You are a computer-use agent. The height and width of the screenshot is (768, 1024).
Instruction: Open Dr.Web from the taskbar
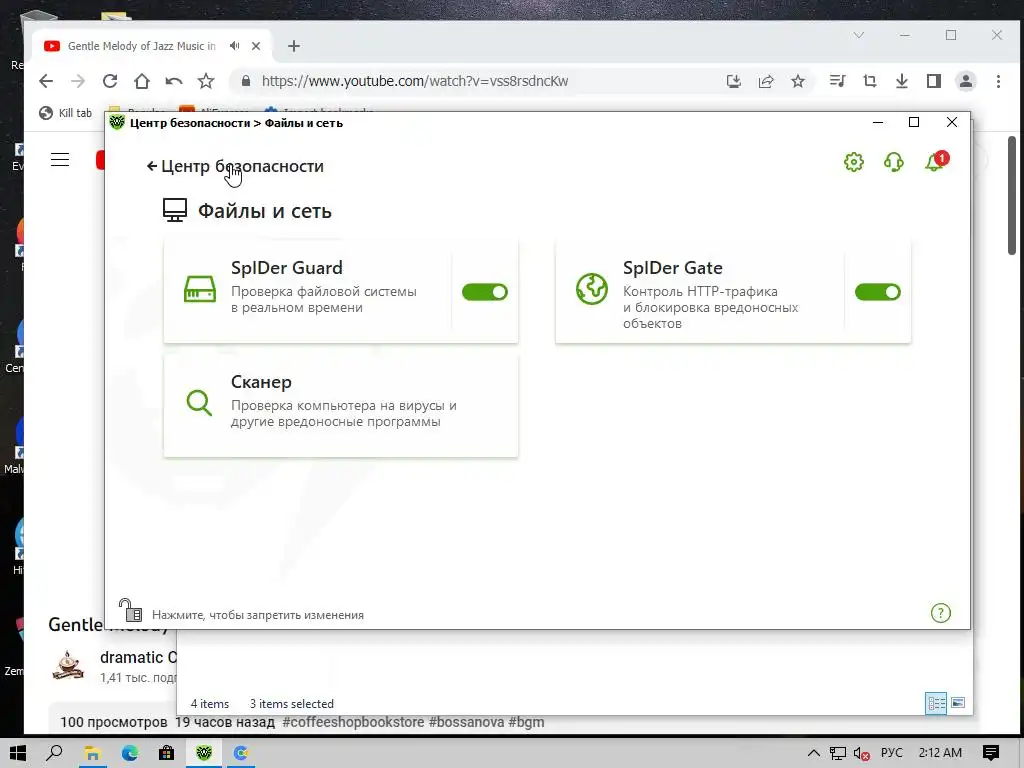point(204,753)
